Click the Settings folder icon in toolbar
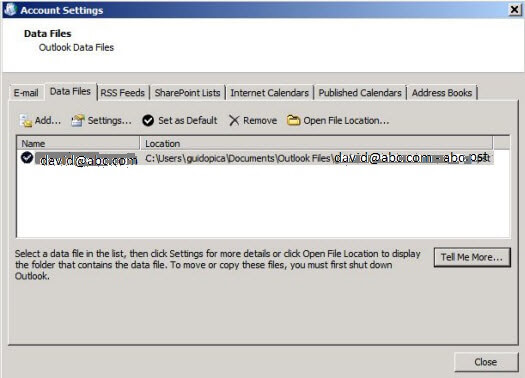This screenshot has width=525, height=378. tap(78, 121)
